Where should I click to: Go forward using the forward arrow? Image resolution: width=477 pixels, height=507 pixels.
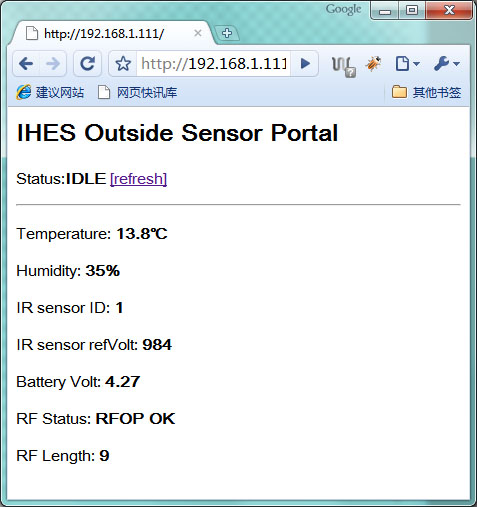coord(53,63)
